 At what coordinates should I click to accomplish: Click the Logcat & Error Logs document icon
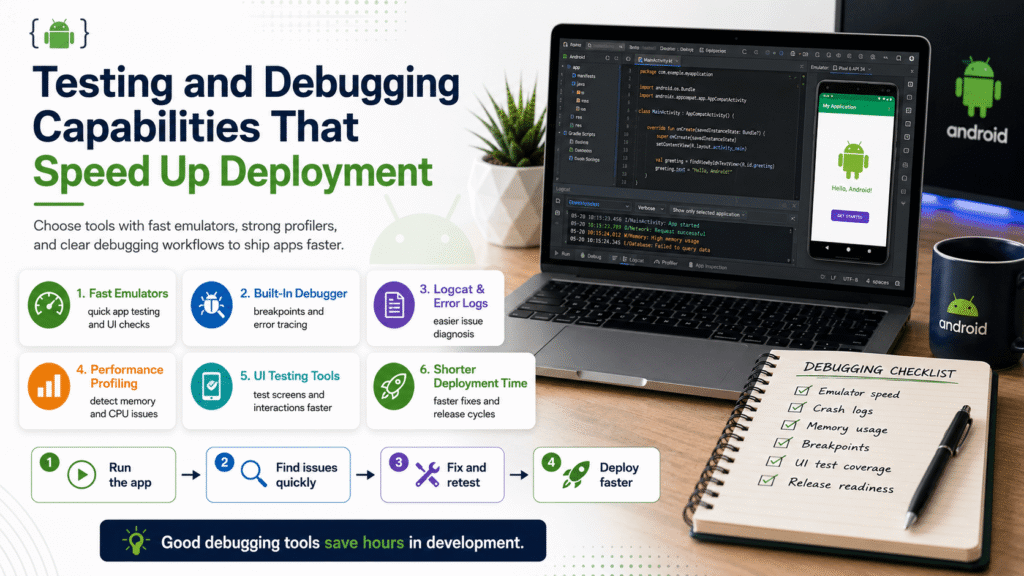(x=394, y=305)
